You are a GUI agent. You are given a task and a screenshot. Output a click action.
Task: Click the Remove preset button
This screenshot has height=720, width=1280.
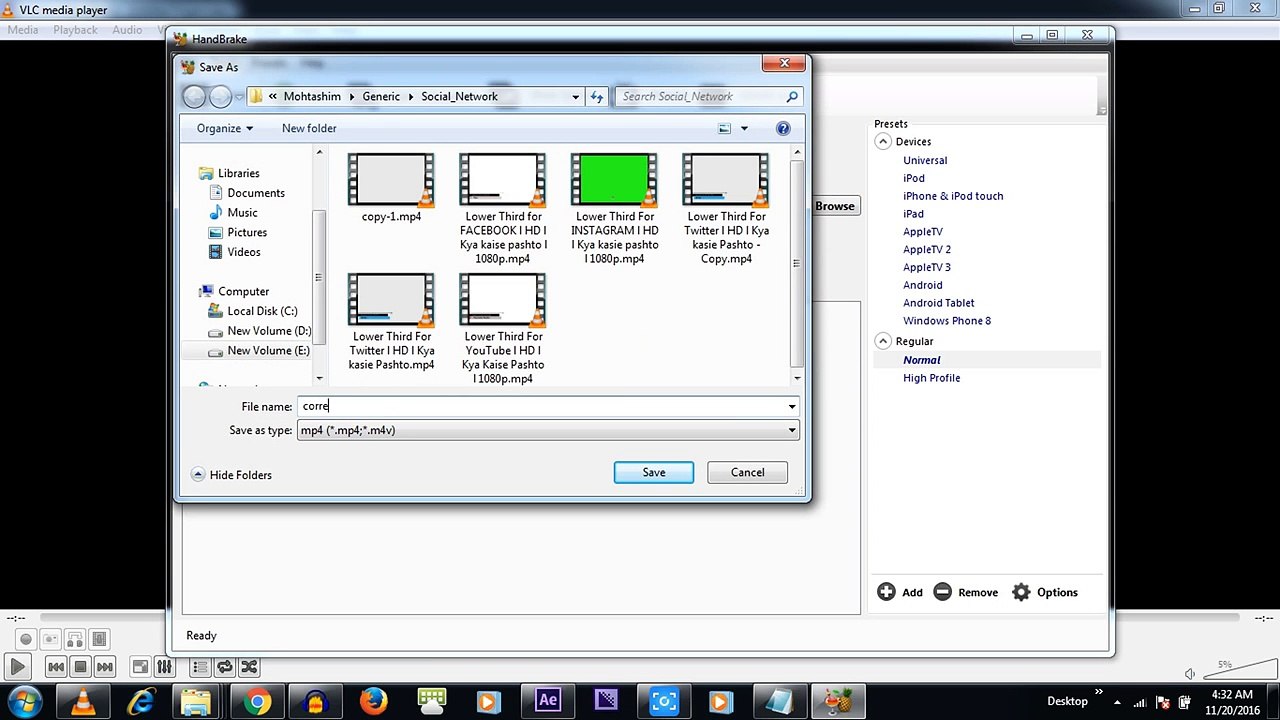[x=965, y=592]
